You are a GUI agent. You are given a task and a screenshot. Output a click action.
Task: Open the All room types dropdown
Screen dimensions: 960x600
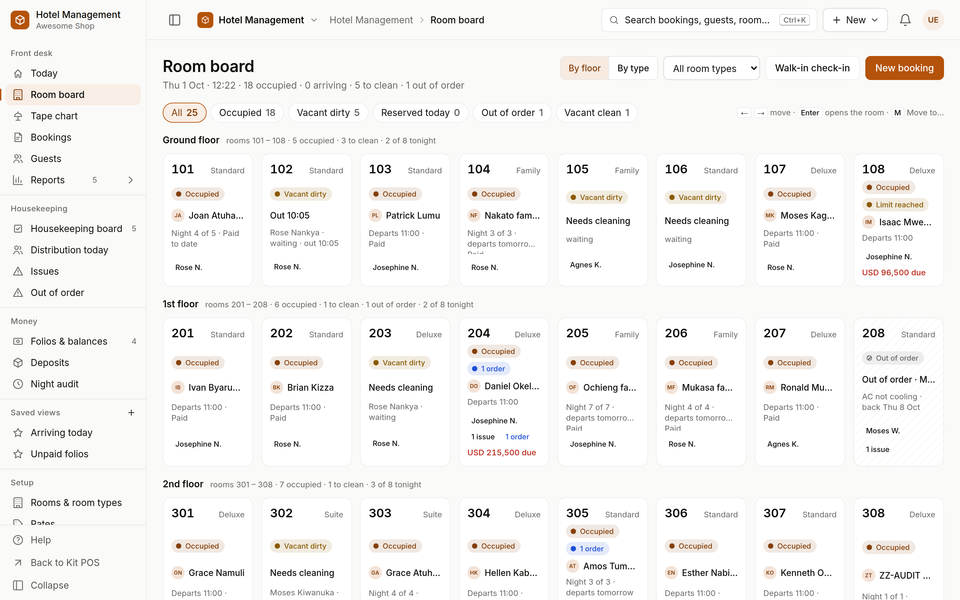point(711,68)
